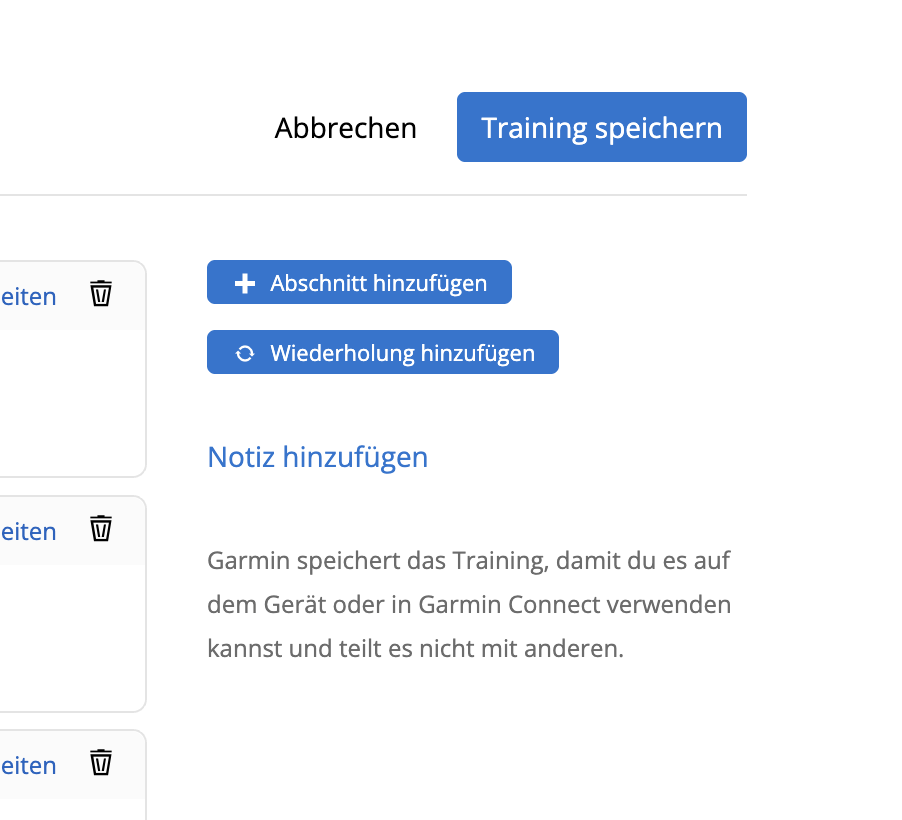Click the plus icon on Abschnitt hinzufügen
Viewport: 902px width, 820px height.
click(x=244, y=284)
